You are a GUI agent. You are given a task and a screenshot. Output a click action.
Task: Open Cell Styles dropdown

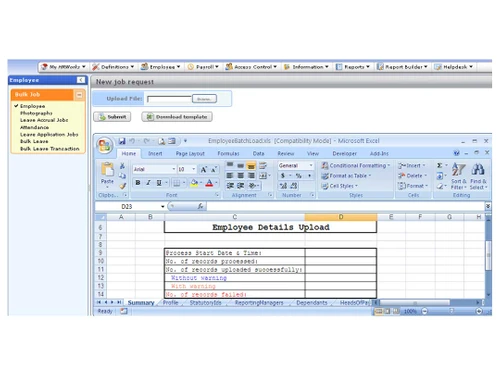coord(340,186)
